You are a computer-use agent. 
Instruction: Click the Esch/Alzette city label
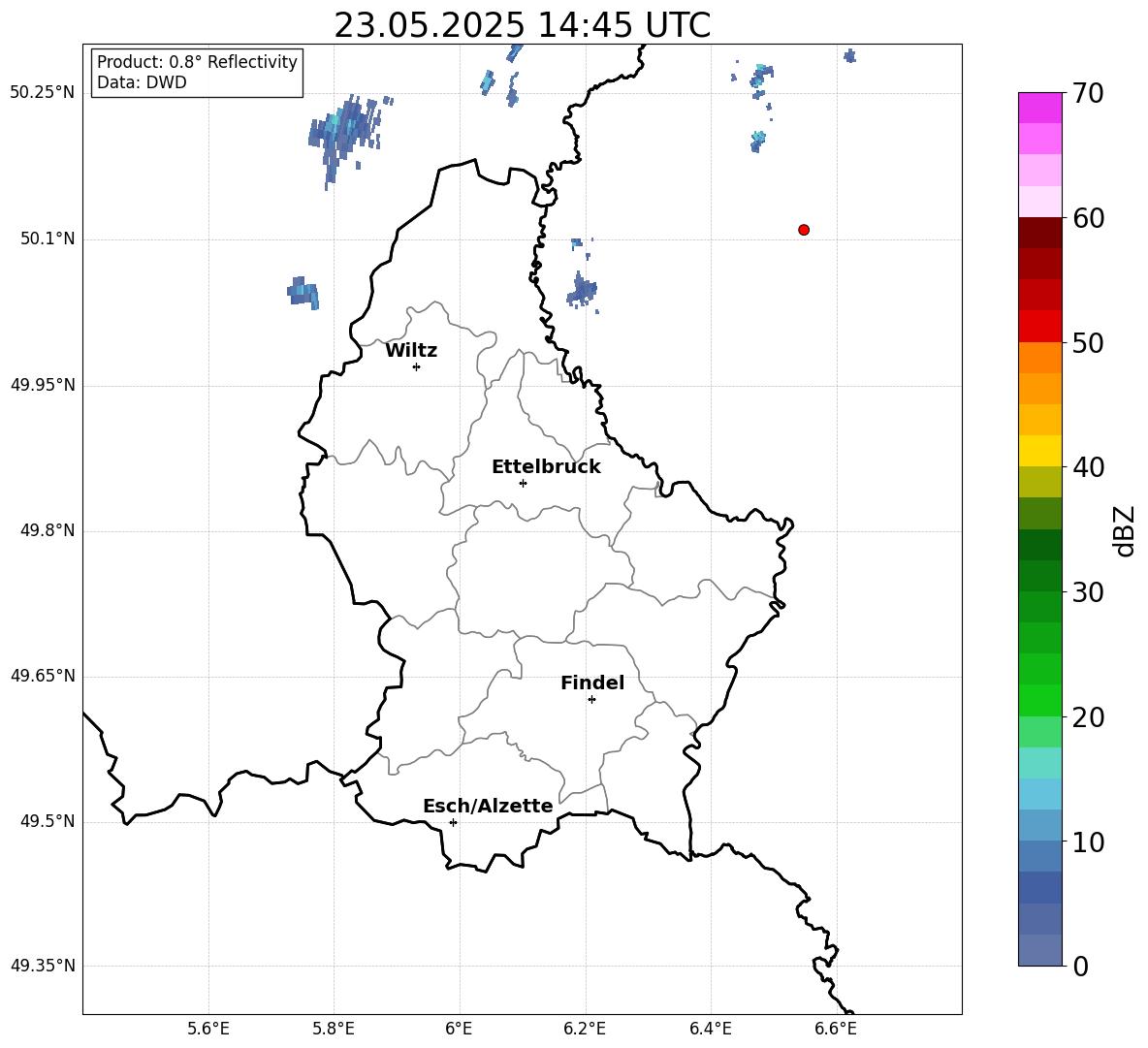(x=488, y=806)
